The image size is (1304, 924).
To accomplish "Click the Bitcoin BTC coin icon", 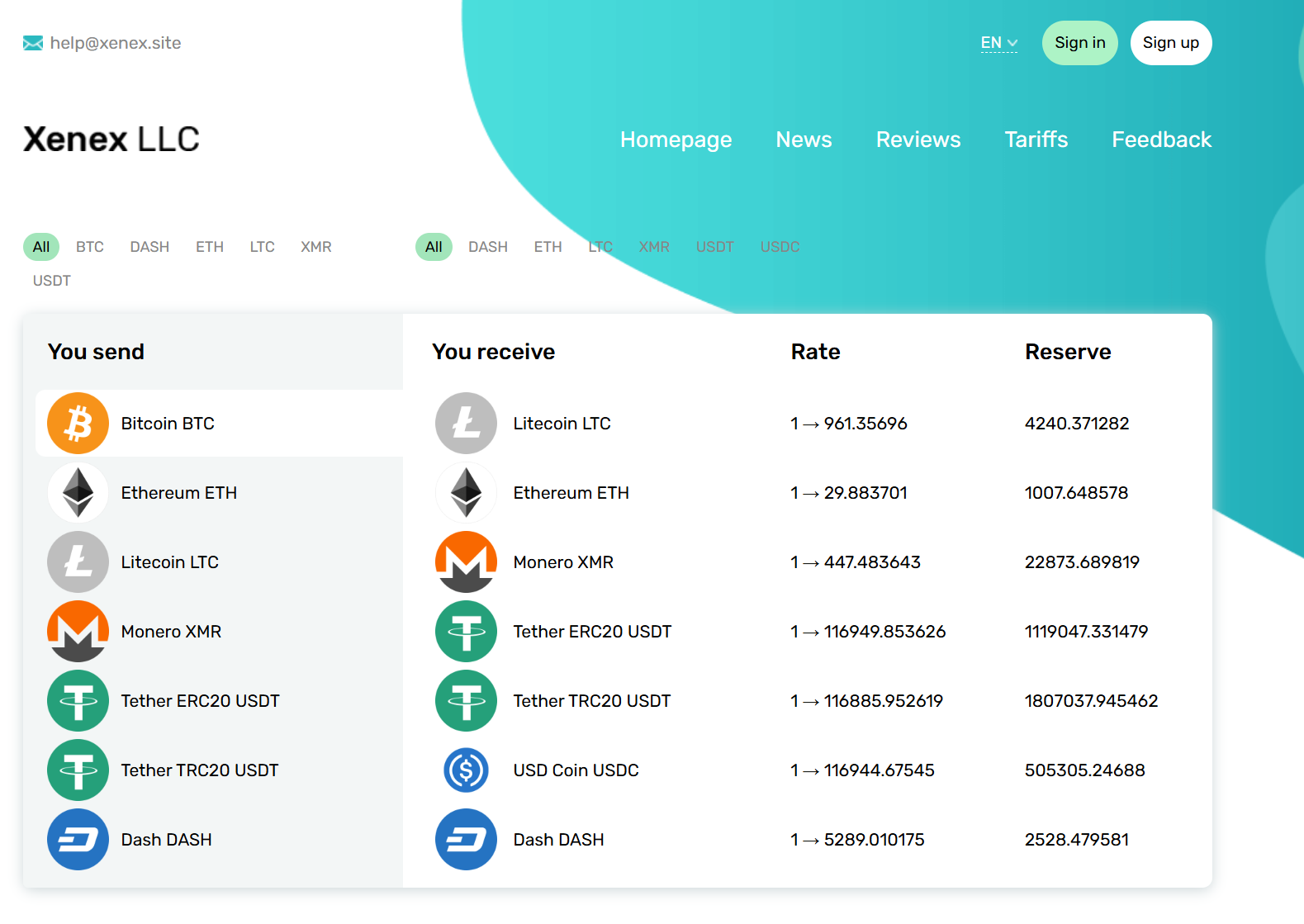I will point(78,424).
